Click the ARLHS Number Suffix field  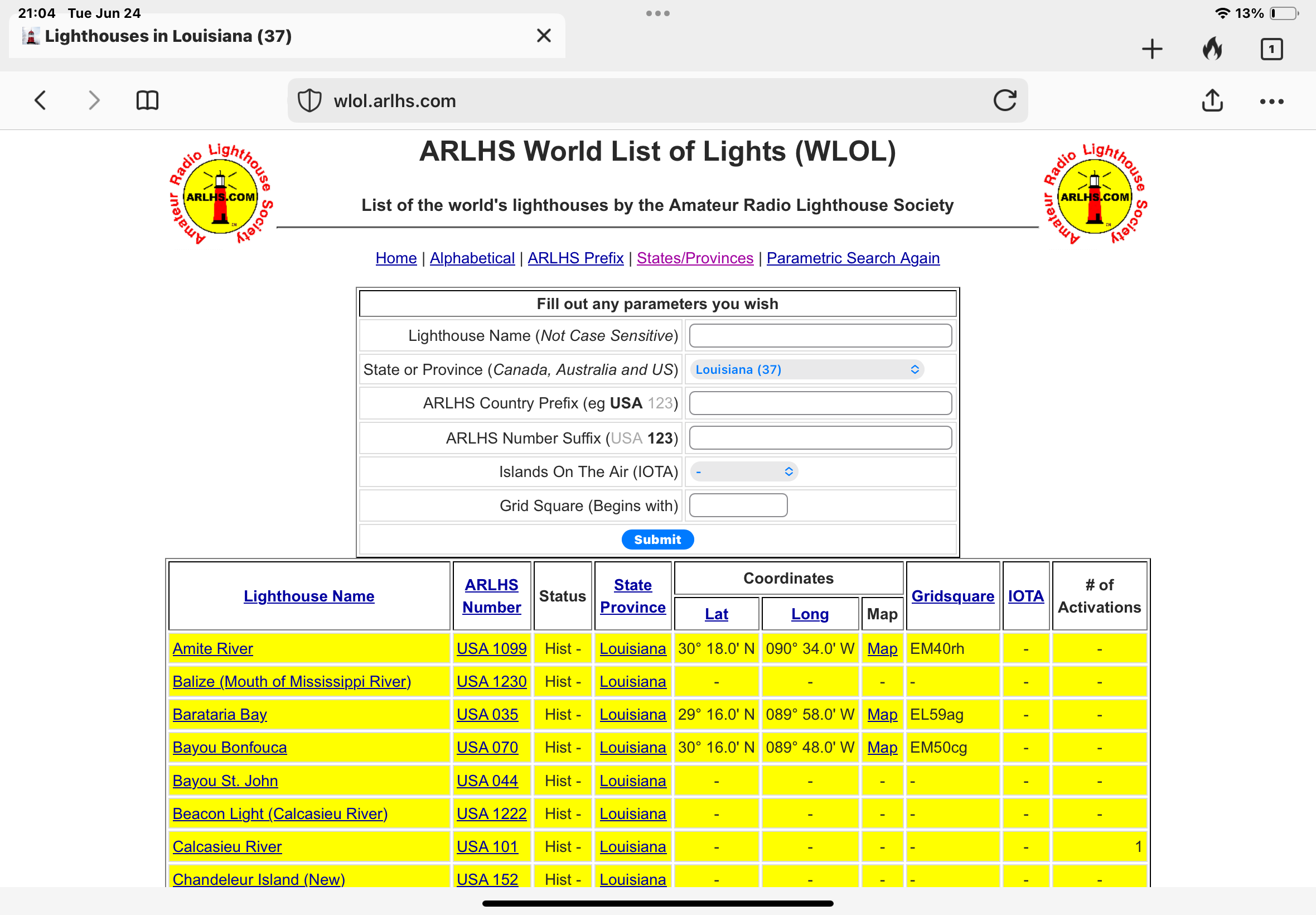(x=820, y=438)
